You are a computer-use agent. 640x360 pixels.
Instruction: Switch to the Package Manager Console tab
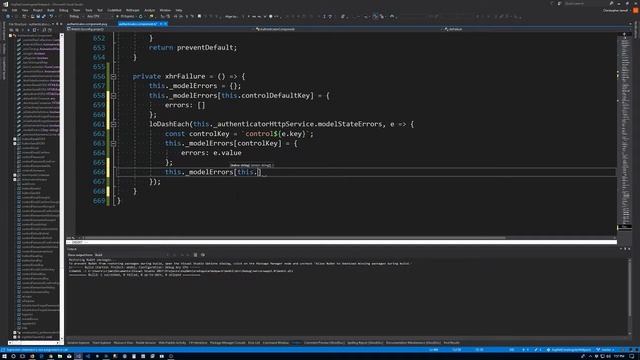point(228,343)
